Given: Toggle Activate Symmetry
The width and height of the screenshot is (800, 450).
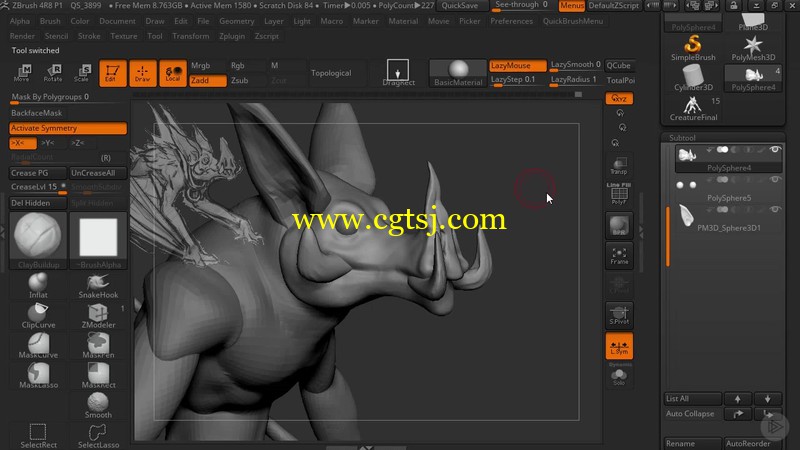Looking at the screenshot, I should (68, 128).
